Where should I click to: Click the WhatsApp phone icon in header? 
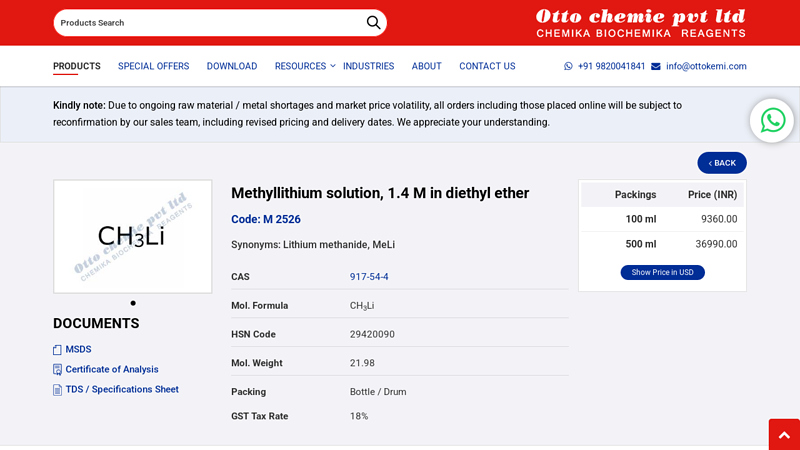tap(569, 67)
